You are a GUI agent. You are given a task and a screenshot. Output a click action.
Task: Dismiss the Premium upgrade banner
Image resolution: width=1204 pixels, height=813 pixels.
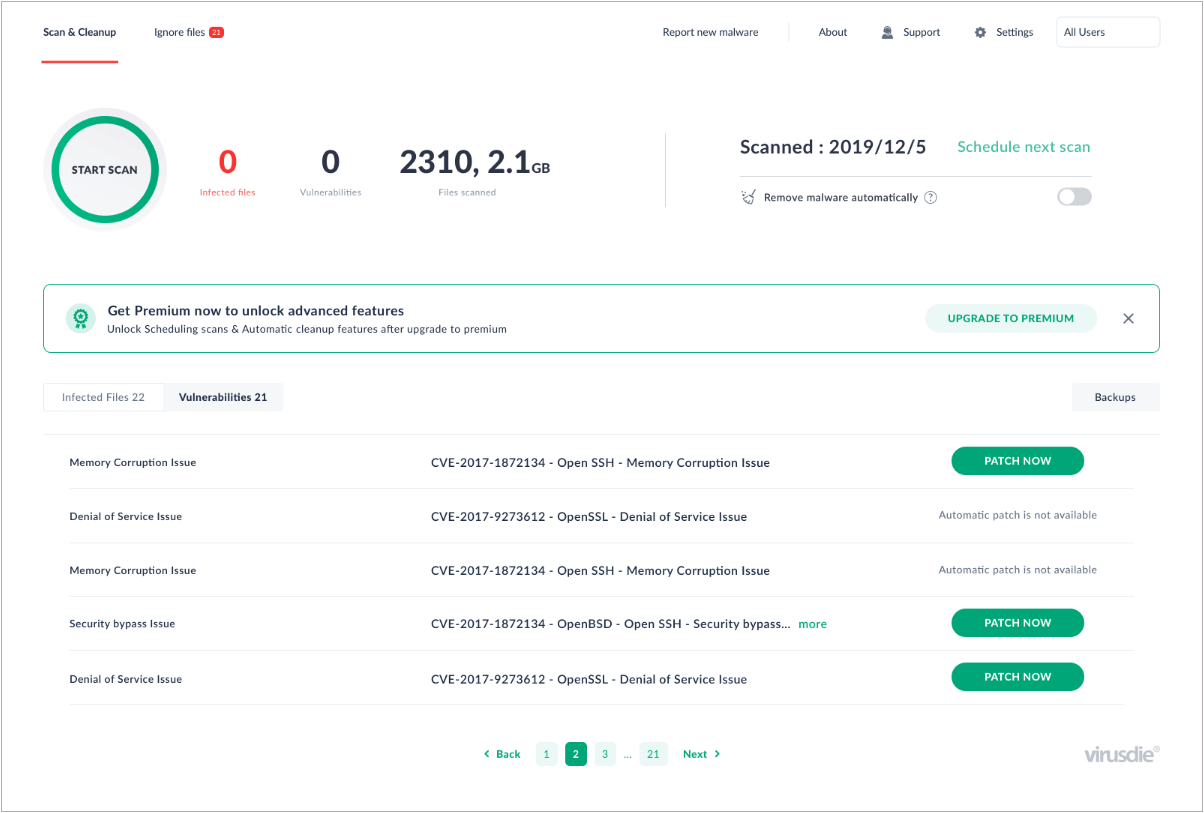coord(1128,318)
